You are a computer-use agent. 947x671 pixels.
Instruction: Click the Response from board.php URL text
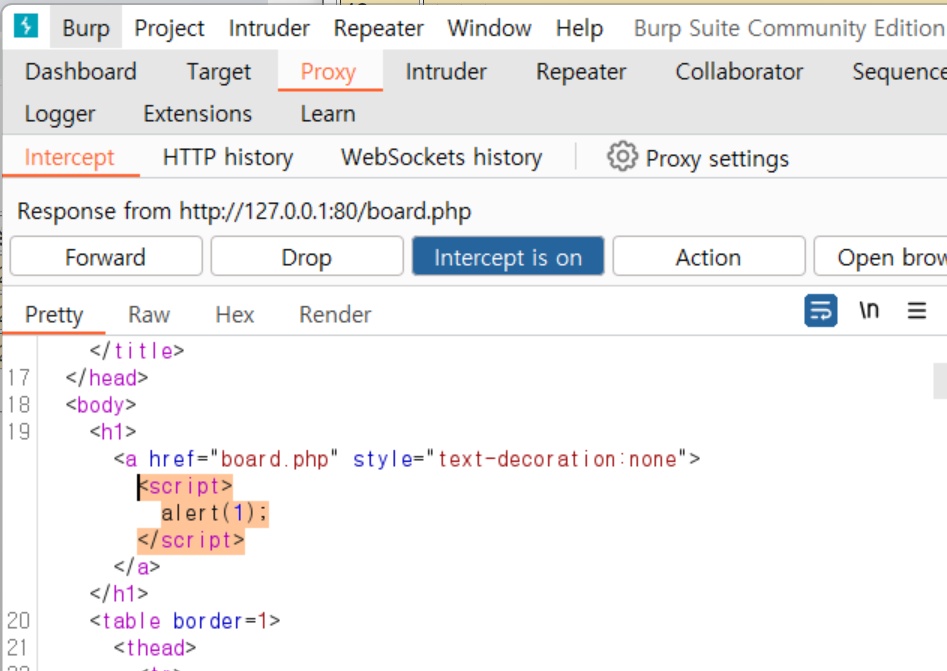(x=244, y=211)
